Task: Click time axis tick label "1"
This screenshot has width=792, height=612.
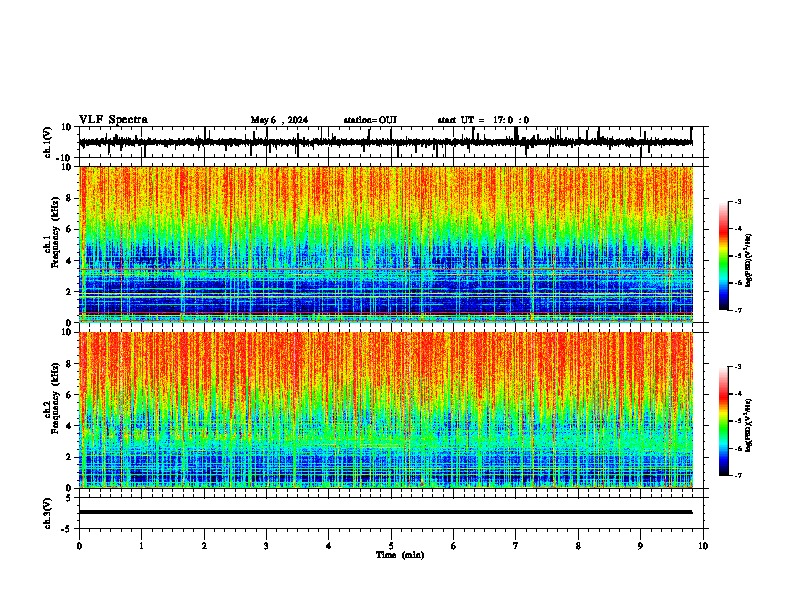Action: [x=142, y=546]
